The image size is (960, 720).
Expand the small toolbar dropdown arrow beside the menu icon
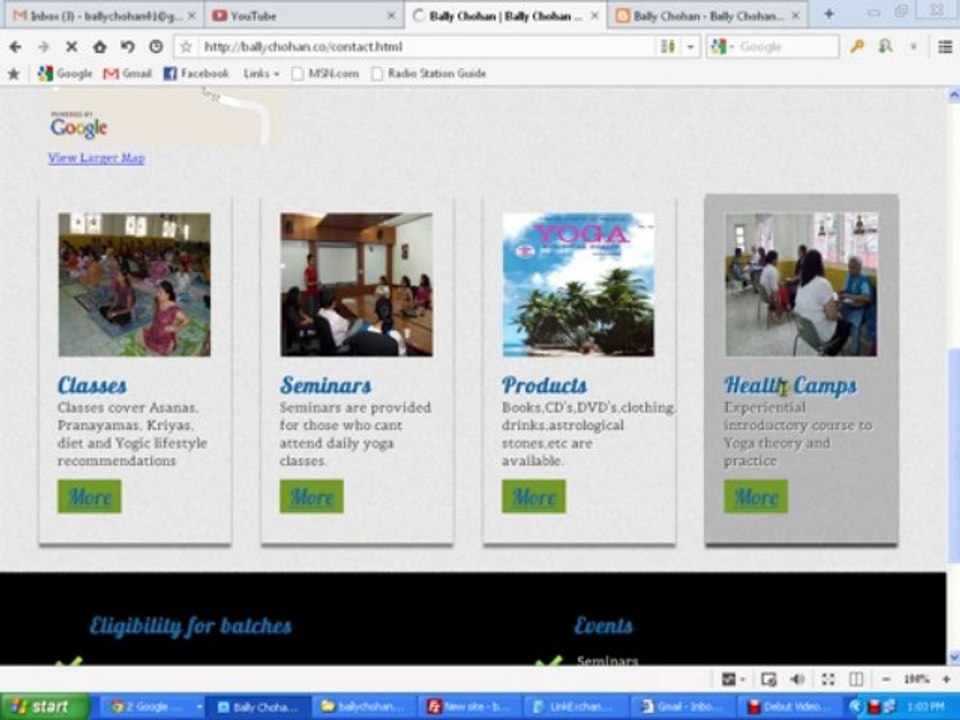pyautogui.click(x=913, y=47)
